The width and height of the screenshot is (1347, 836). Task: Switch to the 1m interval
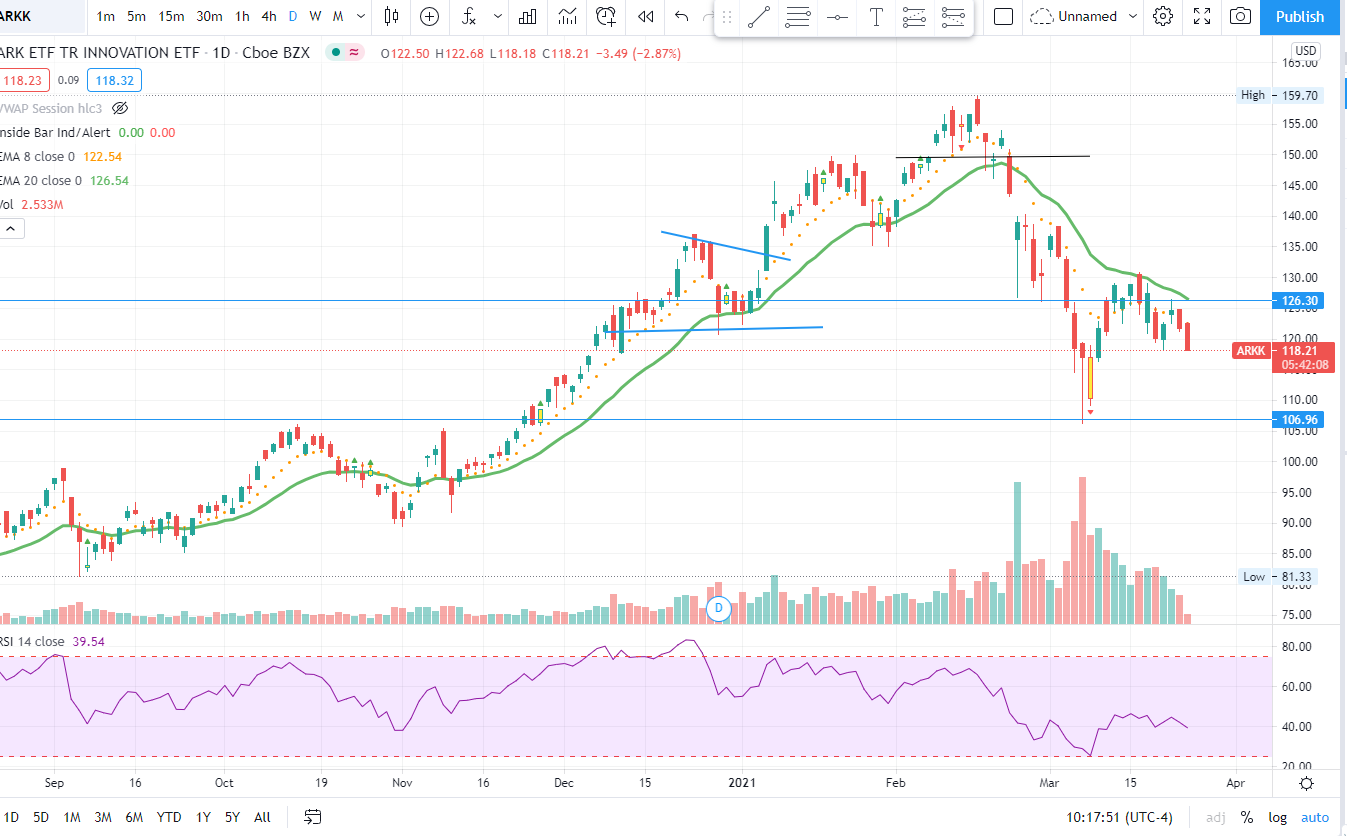pyautogui.click(x=105, y=16)
